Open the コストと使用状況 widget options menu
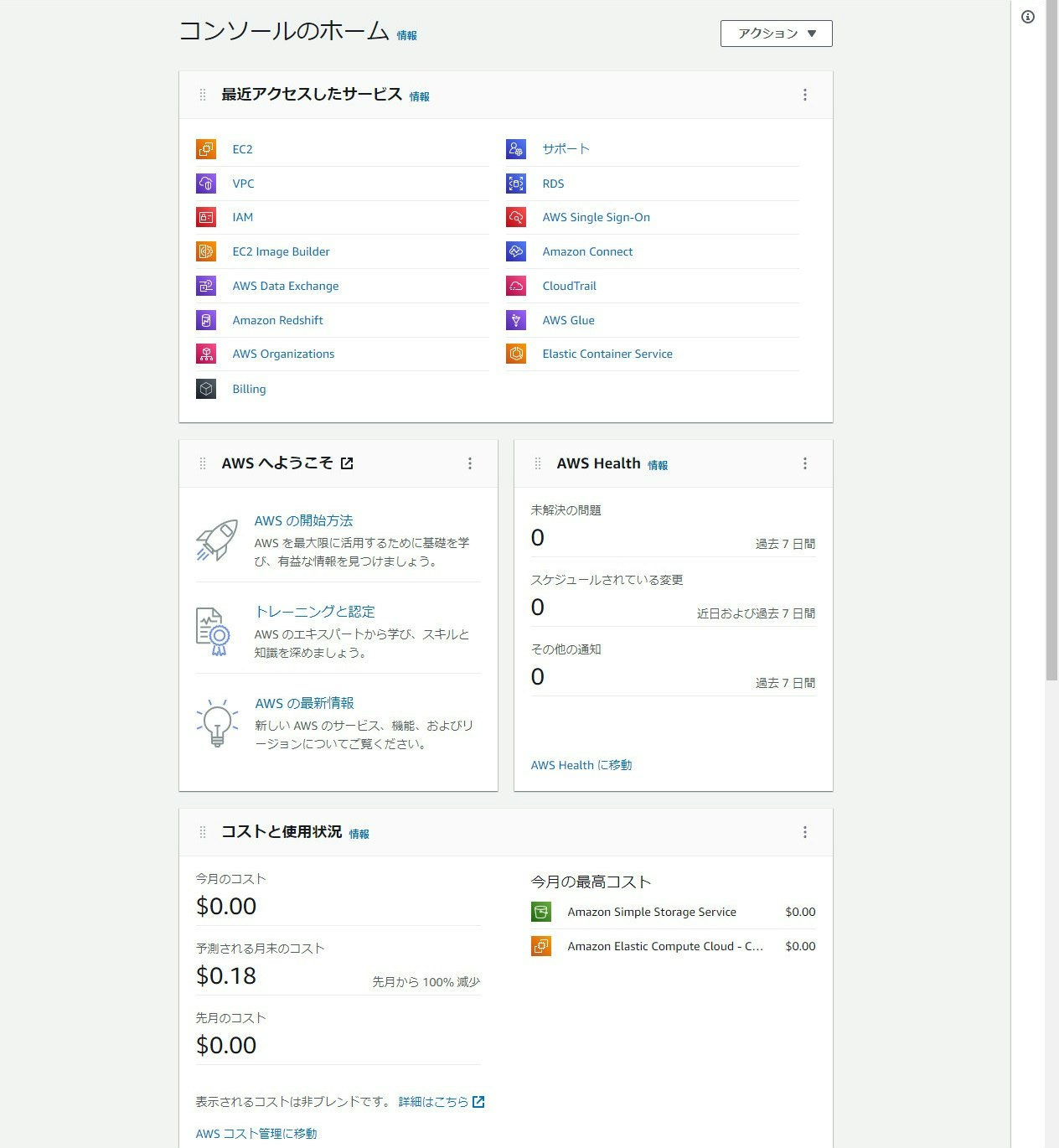 pos(805,832)
